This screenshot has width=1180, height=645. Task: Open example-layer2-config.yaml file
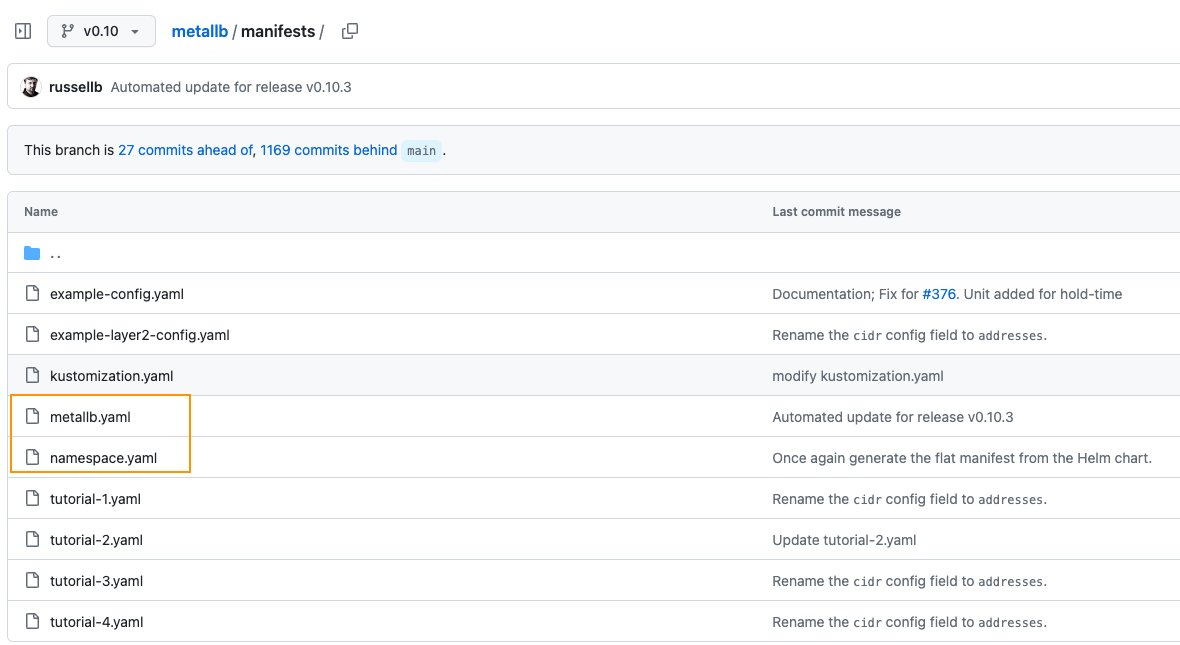(x=140, y=335)
